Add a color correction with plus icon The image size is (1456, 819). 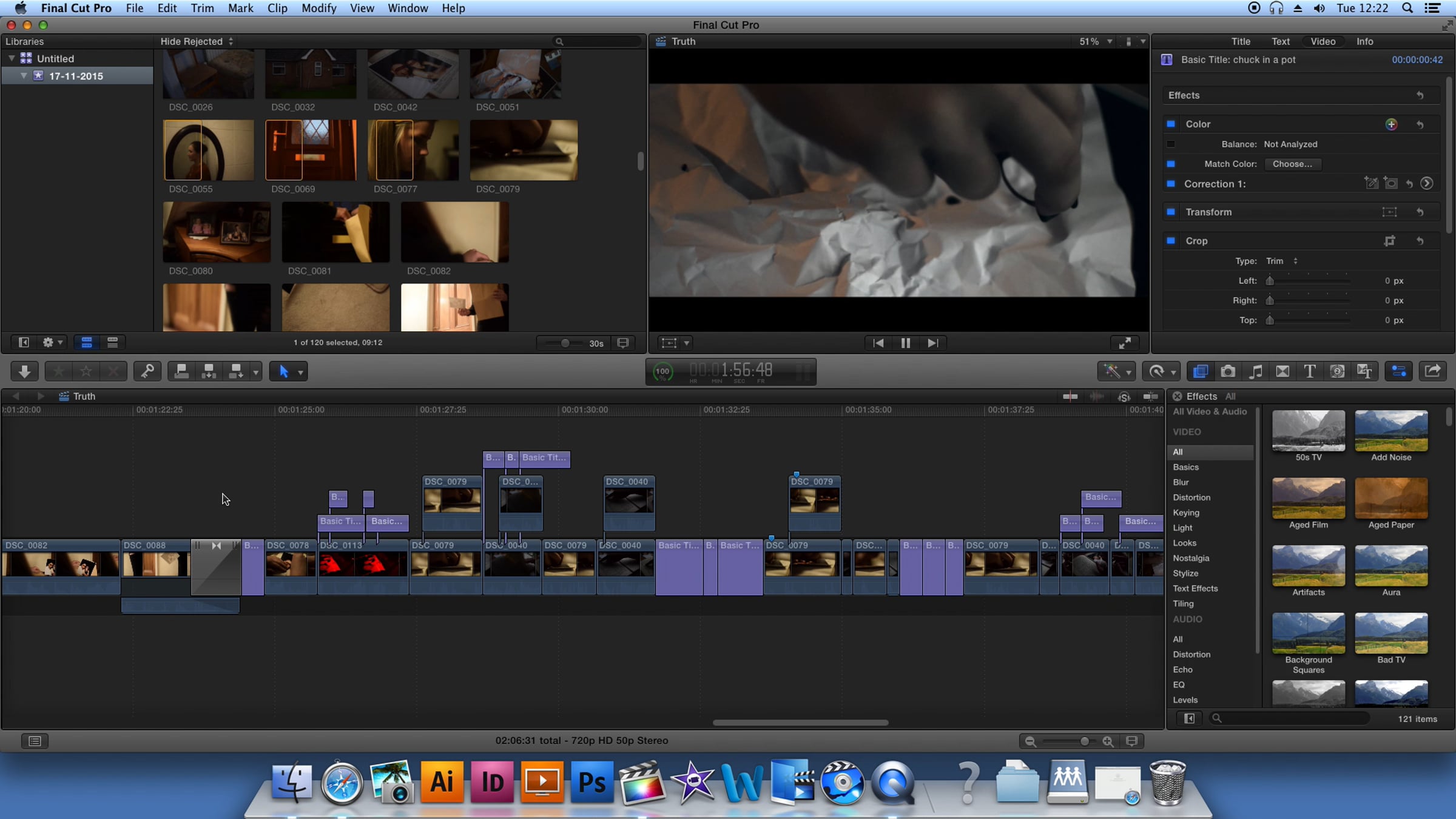tap(1391, 124)
